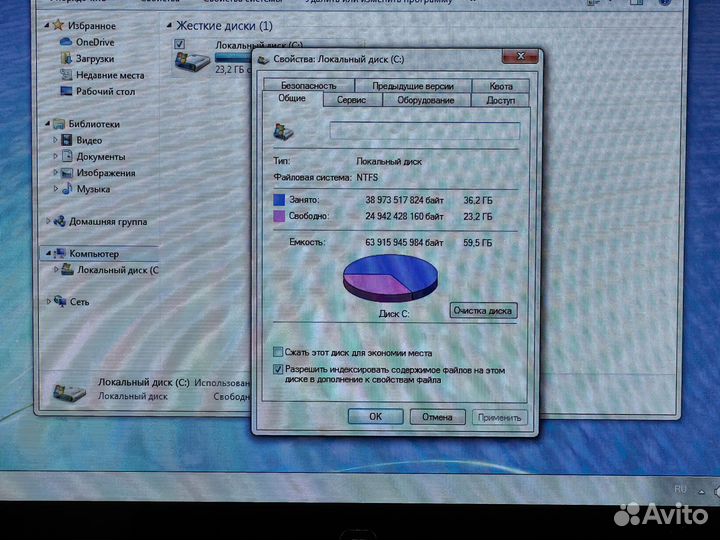Screen dimensions: 720x540
Task: Click the Отмена button
Action: pyautogui.click(x=437, y=417)
